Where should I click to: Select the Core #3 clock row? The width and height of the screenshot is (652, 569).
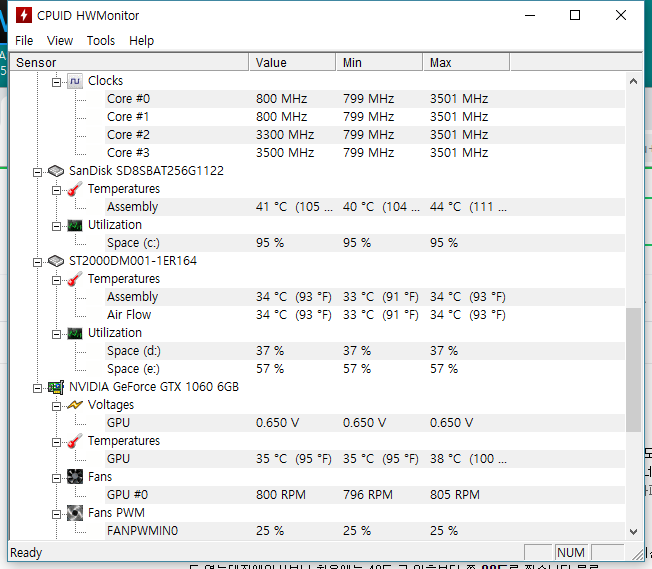pyautogui.click(x=365, y=153)
